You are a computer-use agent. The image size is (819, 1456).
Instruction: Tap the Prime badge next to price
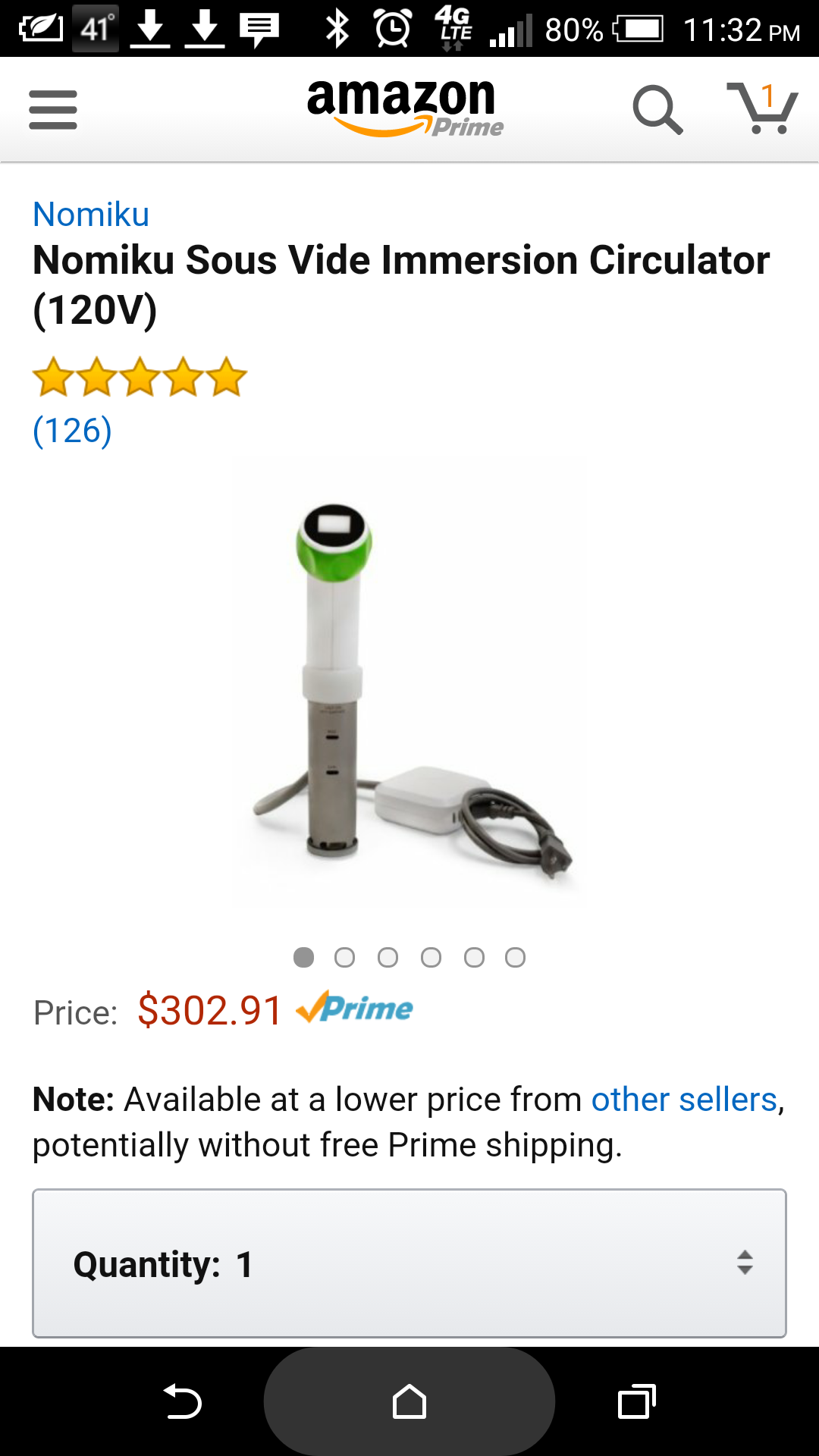click(355, 1008)
